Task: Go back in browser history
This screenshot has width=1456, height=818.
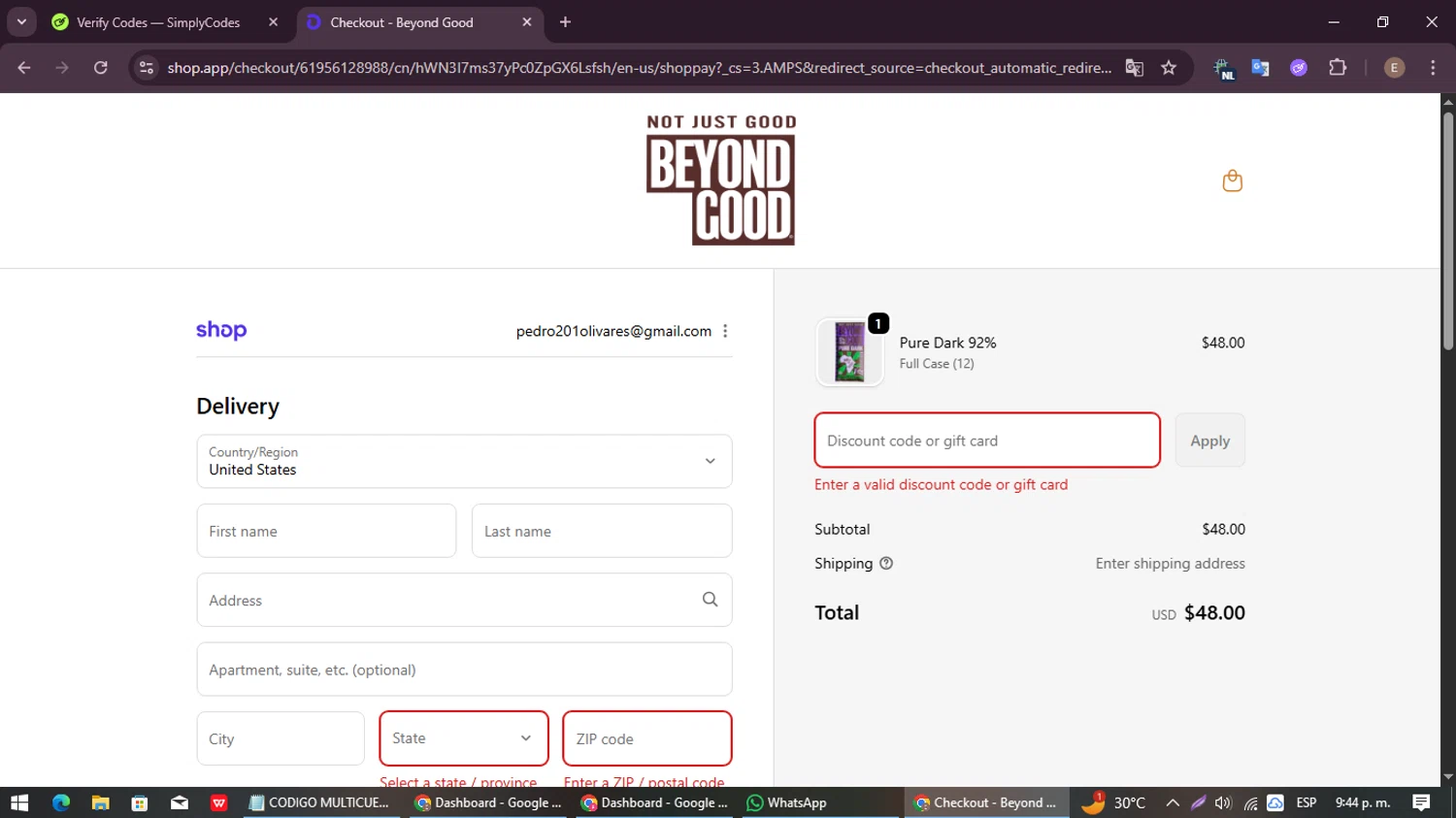Action: pos(24,68)
